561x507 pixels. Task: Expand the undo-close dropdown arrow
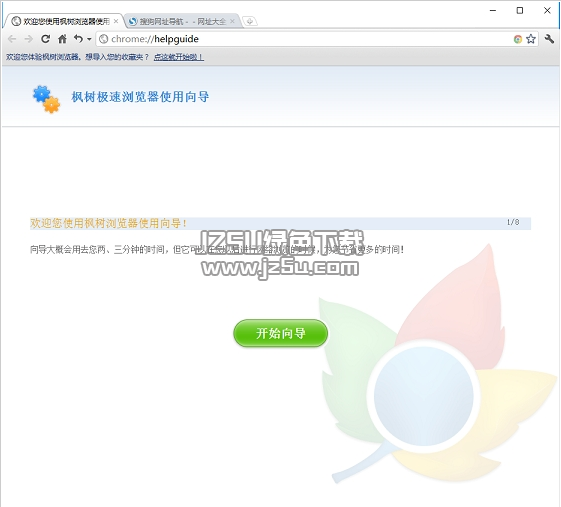pos(89,39)
